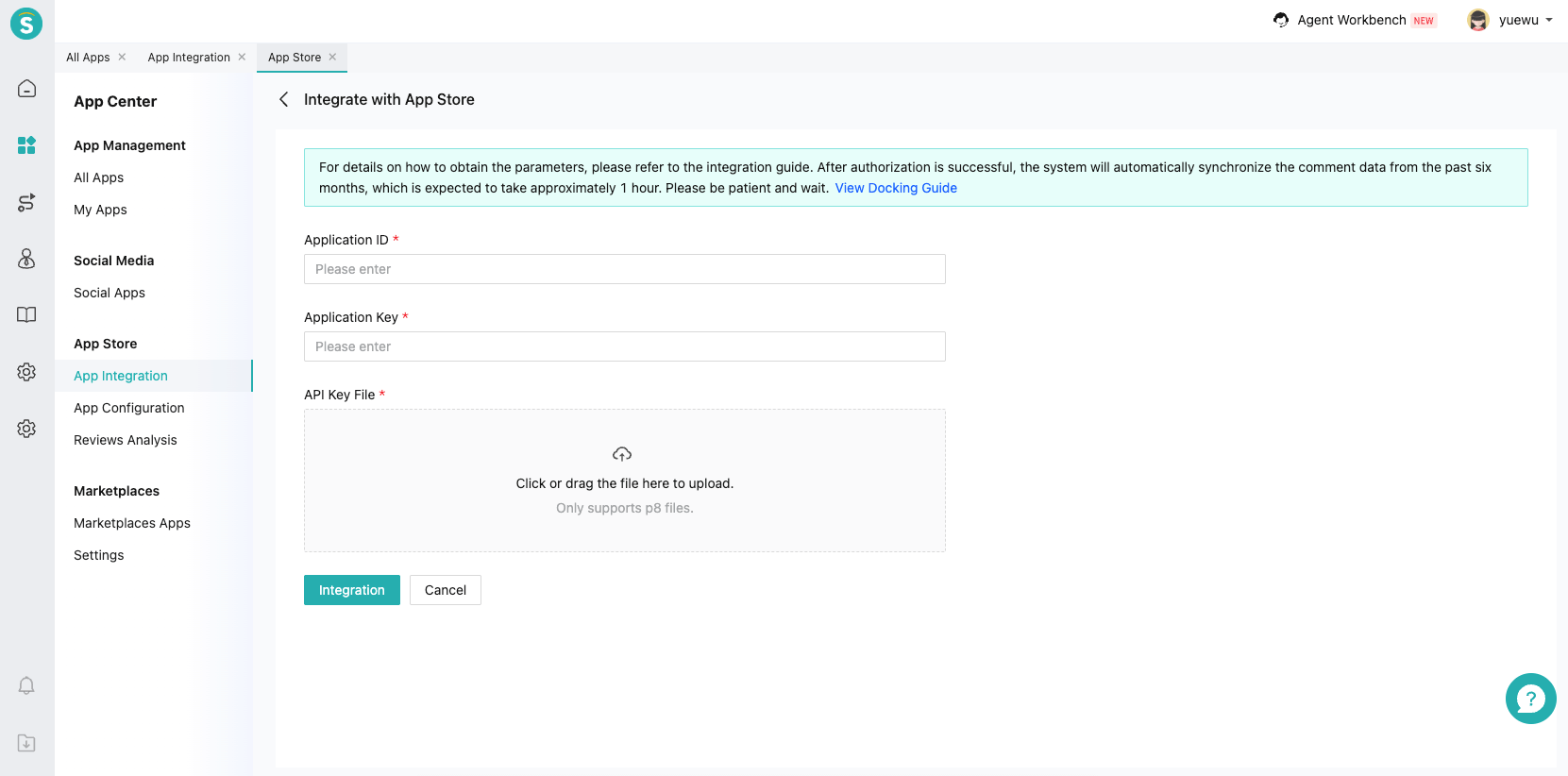Image resolution: width=1568 pixels, height=776 pixels.
Task: Switch to the All Apps tab
Action: (88, 58)
